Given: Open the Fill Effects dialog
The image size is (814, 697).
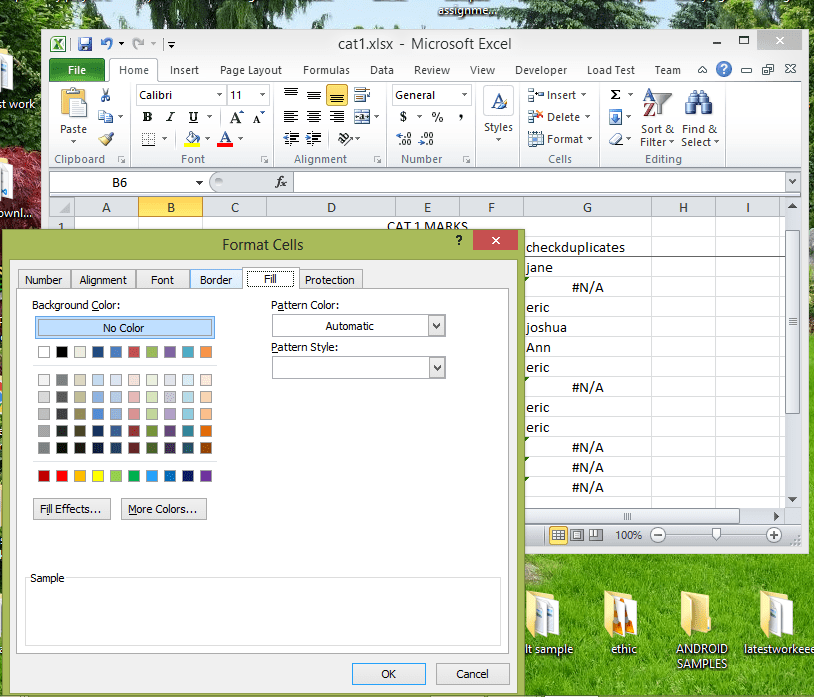Looking at the screenshot, I should pyautogui.click(x=71, y=509).
